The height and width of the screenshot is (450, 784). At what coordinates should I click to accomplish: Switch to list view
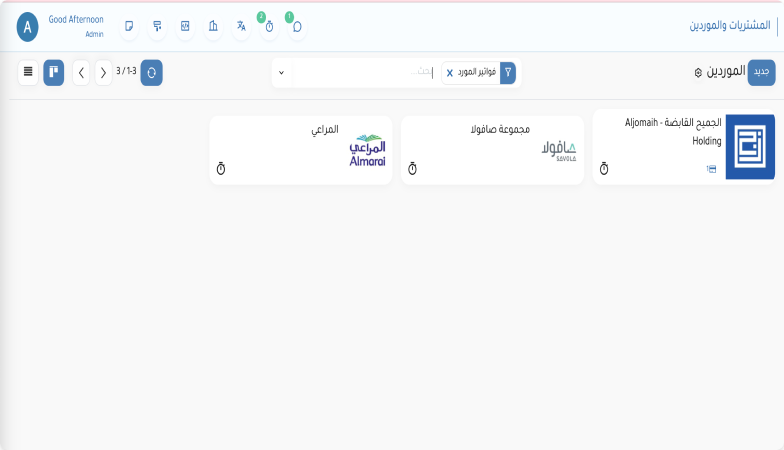pos(28,72)
